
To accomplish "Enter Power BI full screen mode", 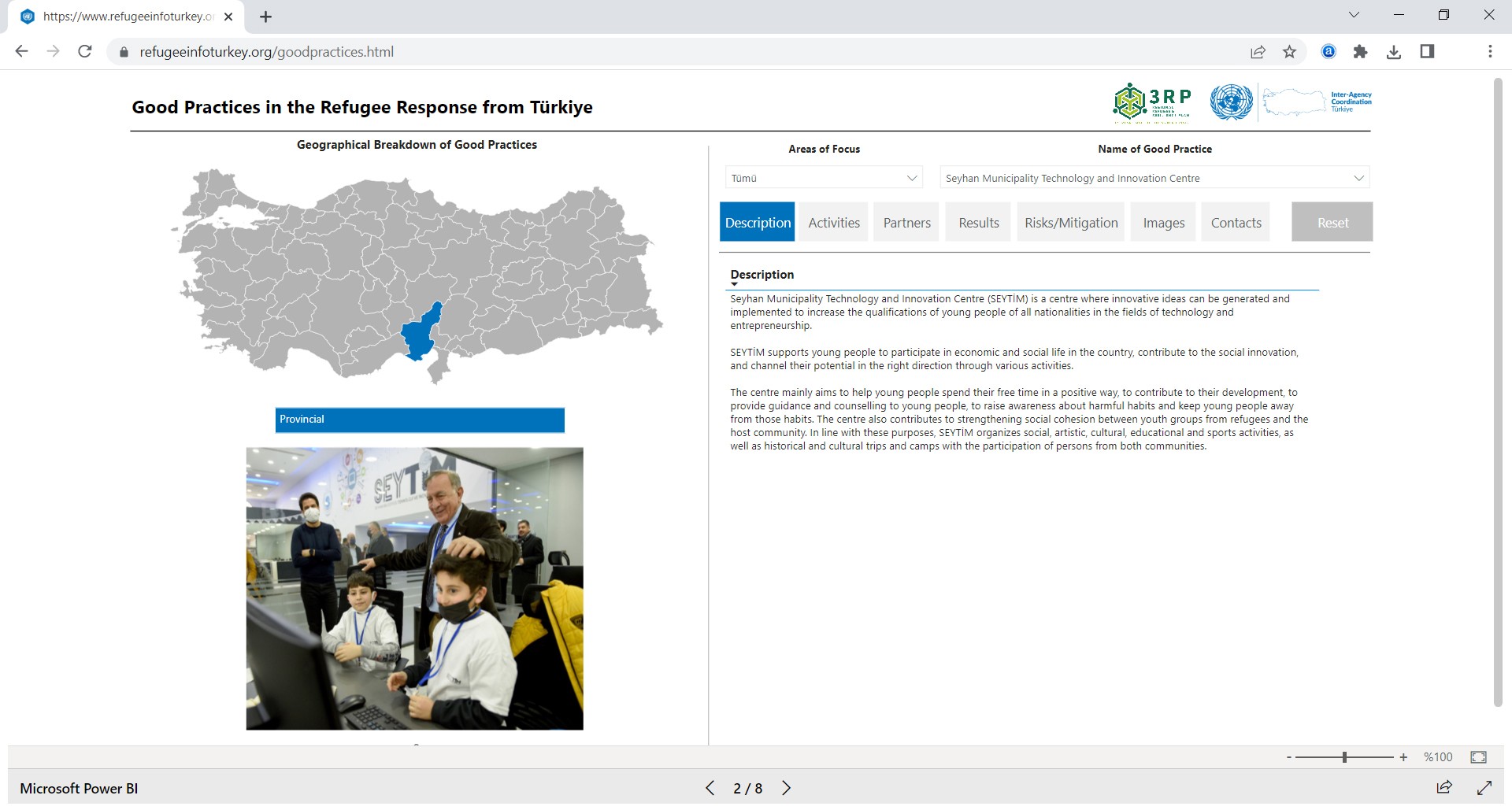I will tap(1484, 787).
